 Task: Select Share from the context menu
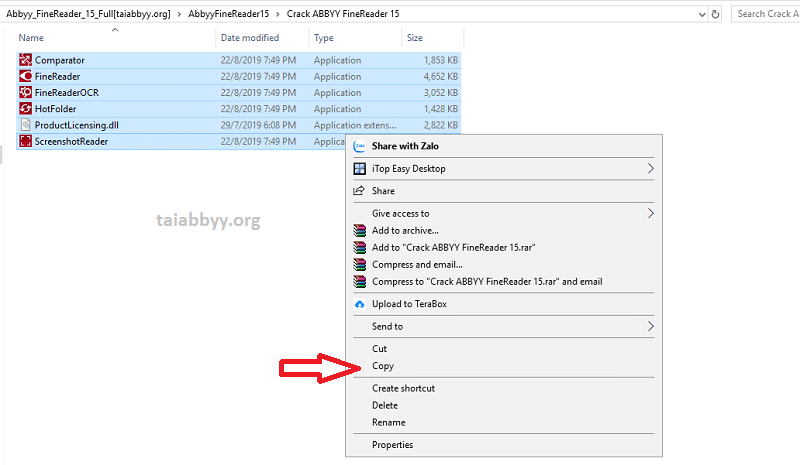(x=383, y=191)
